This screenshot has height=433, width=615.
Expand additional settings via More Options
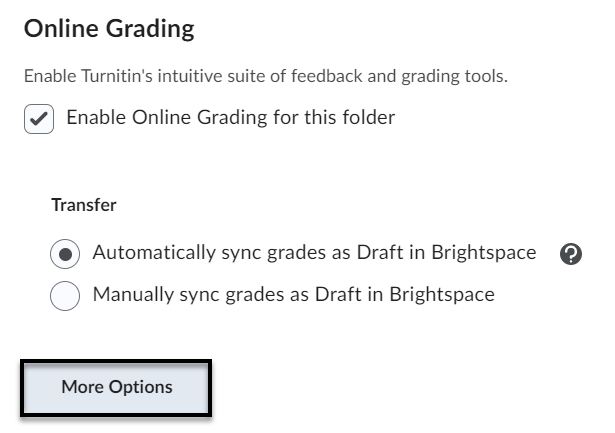(116, 388)
